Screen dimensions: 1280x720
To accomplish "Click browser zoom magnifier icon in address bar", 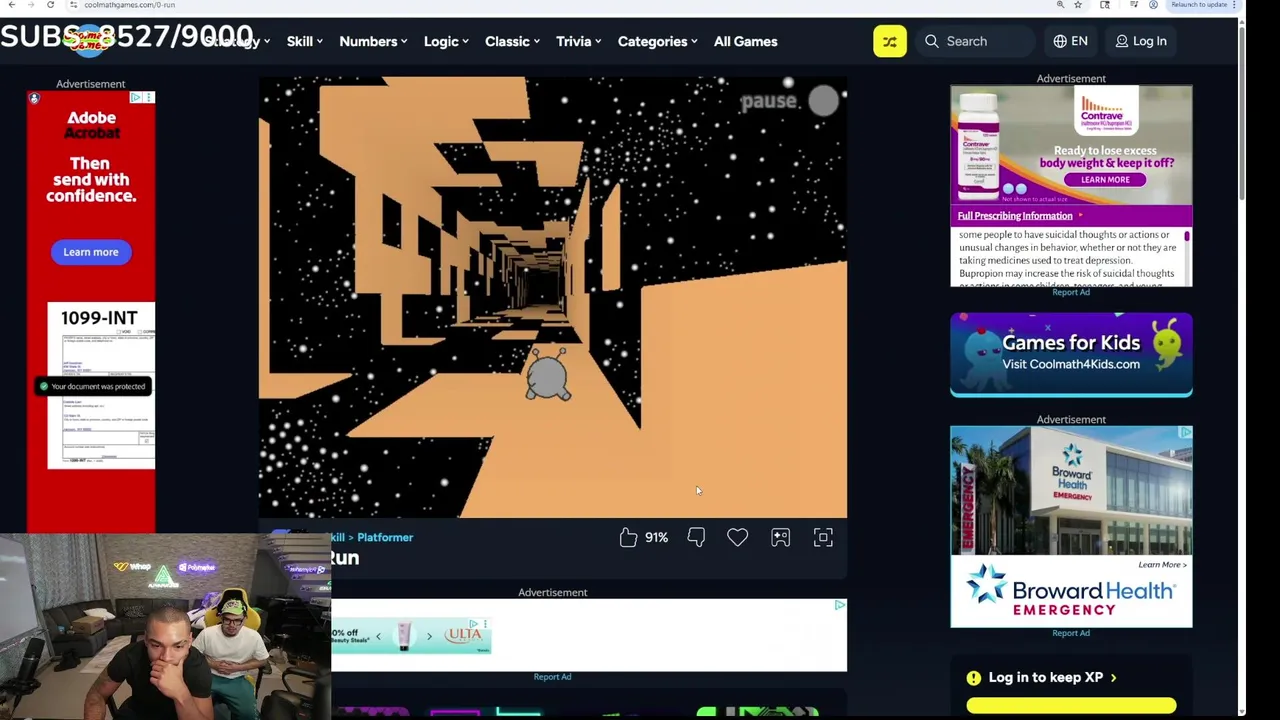I will click(x=1060, y=5).
